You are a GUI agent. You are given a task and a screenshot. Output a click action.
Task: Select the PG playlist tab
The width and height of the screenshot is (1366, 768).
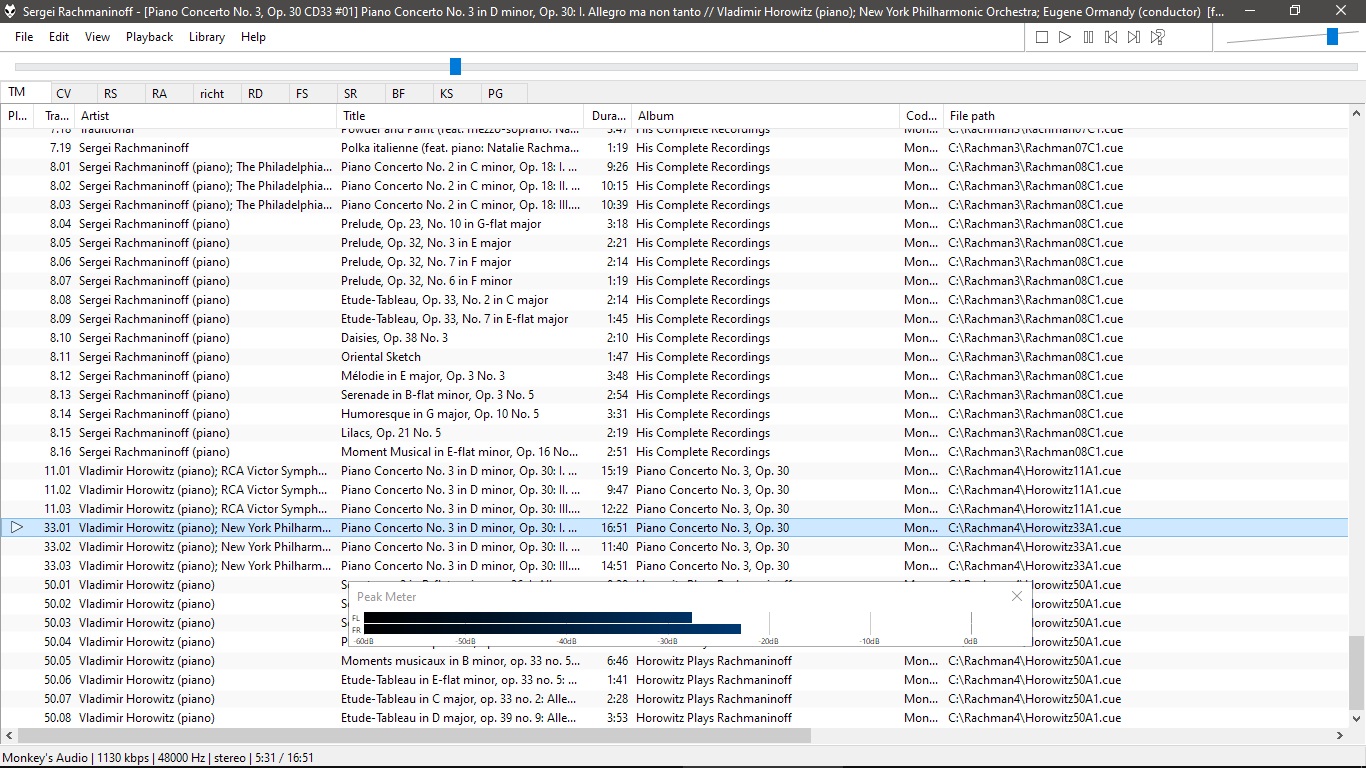coord(495,93)
